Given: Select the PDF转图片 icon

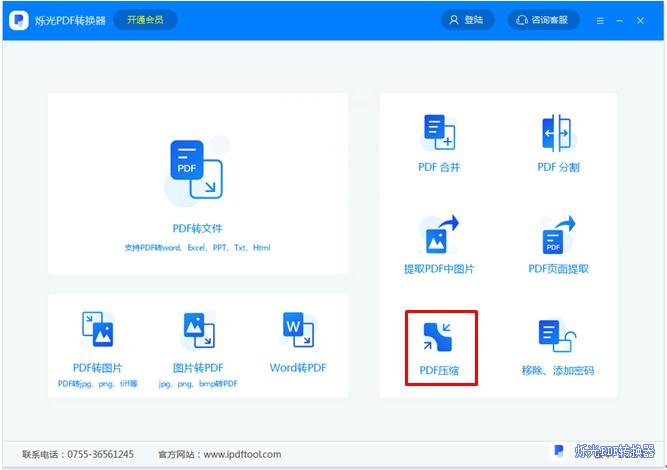Looking at the screenshot, I should [98, 330].
